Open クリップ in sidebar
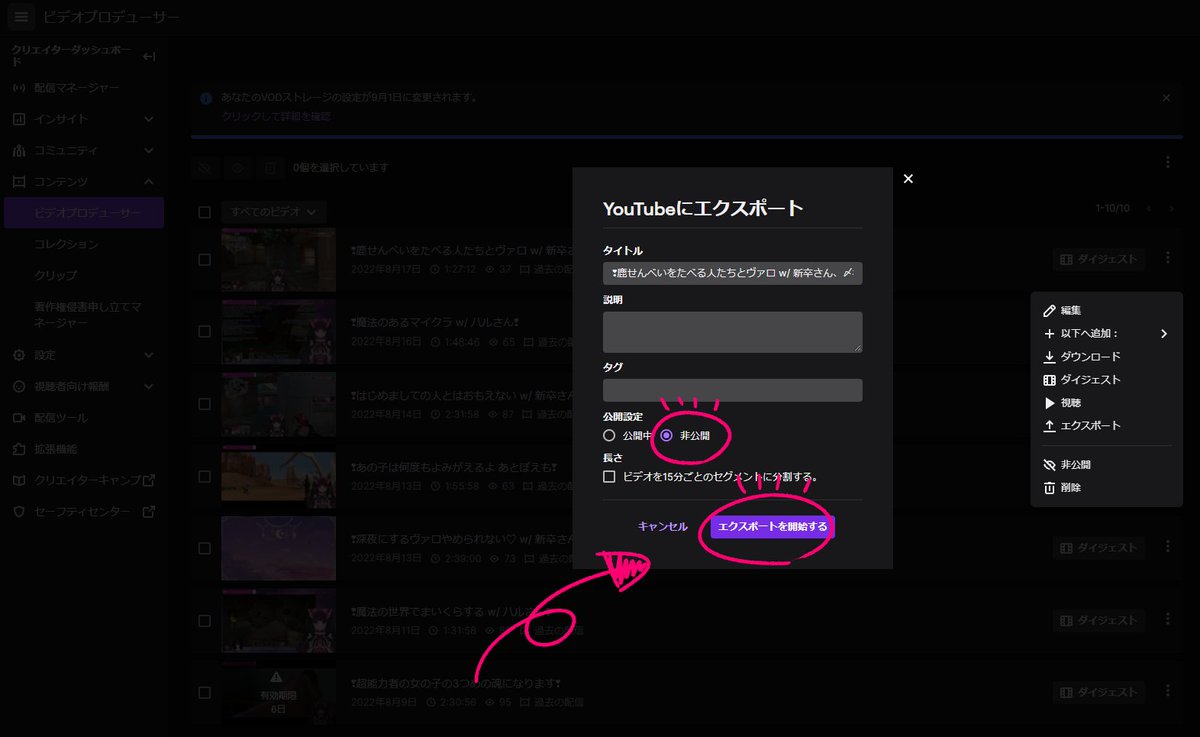Viewport: 1200px width, 737px height. point(55,275)
